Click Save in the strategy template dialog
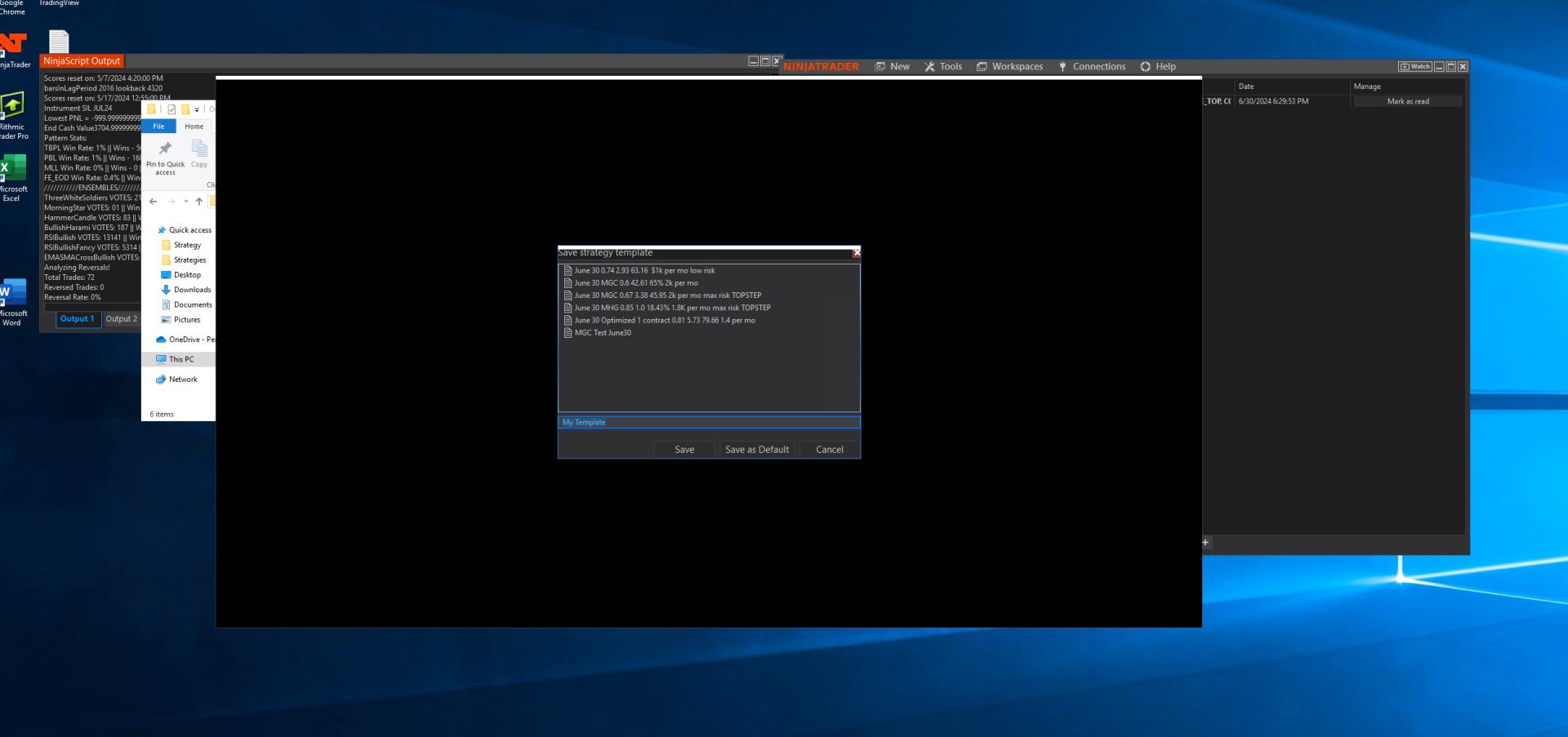This screenshot has width=1568, height=737. (684, 450)
